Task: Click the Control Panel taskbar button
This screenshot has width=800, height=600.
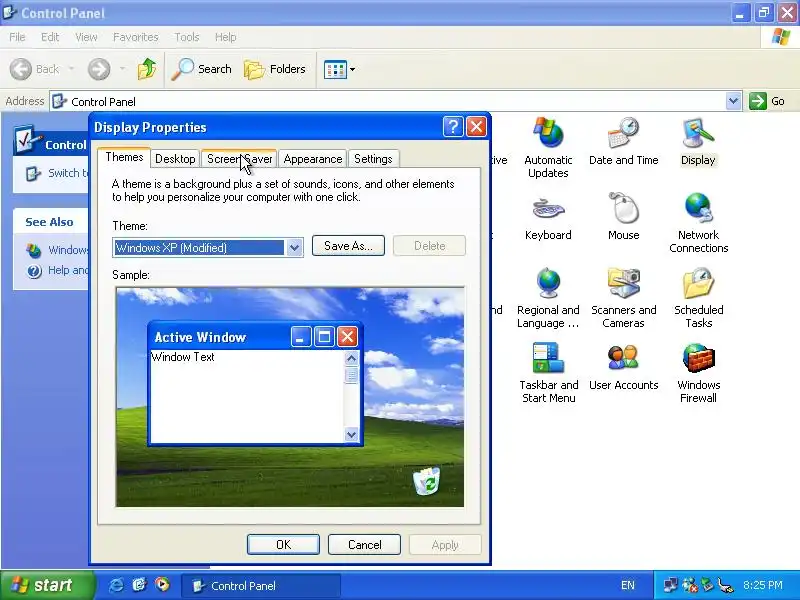Action: pyautogui.click(x=261, y=586)
